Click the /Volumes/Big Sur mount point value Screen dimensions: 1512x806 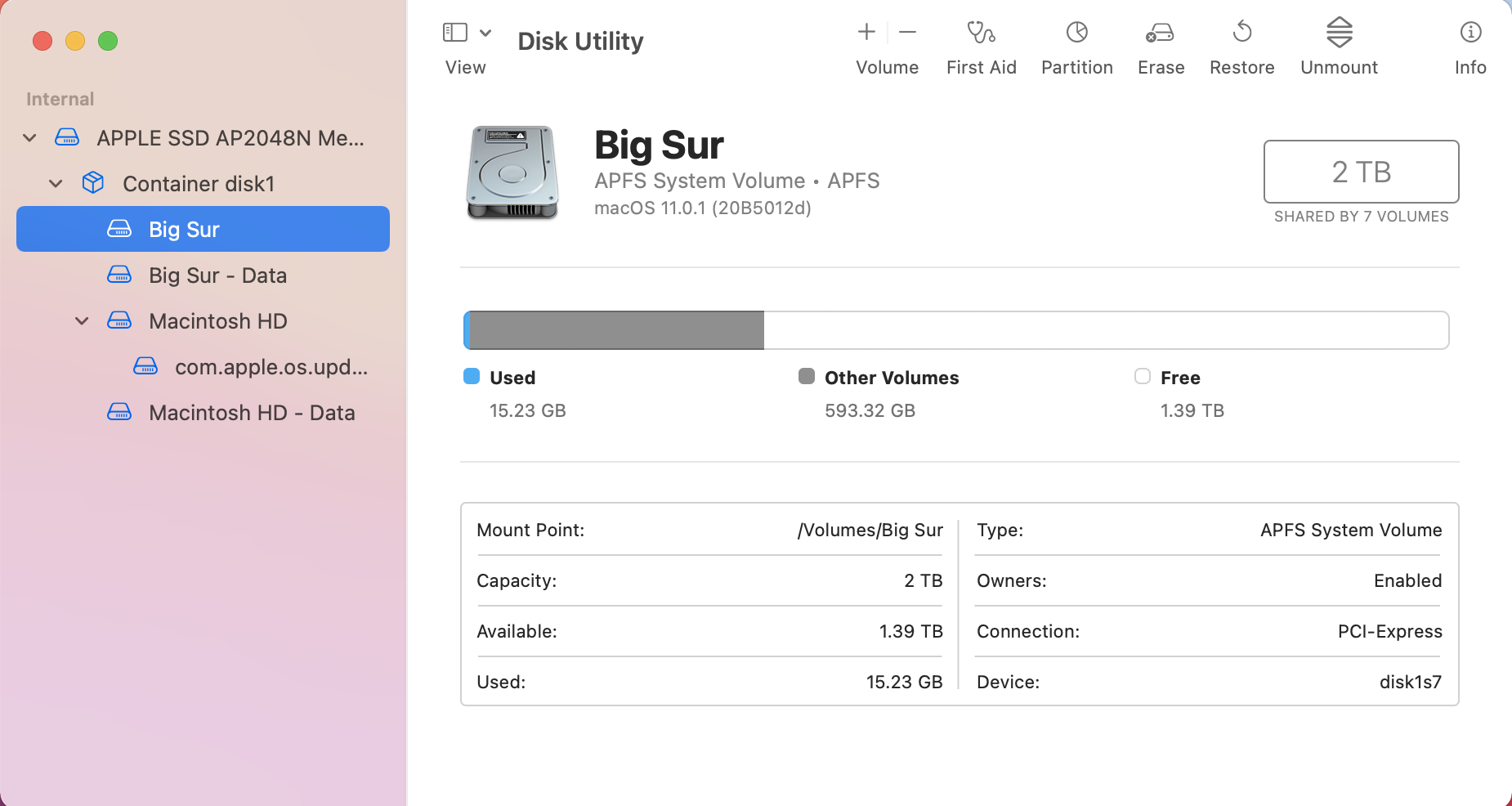coord(870,531)
